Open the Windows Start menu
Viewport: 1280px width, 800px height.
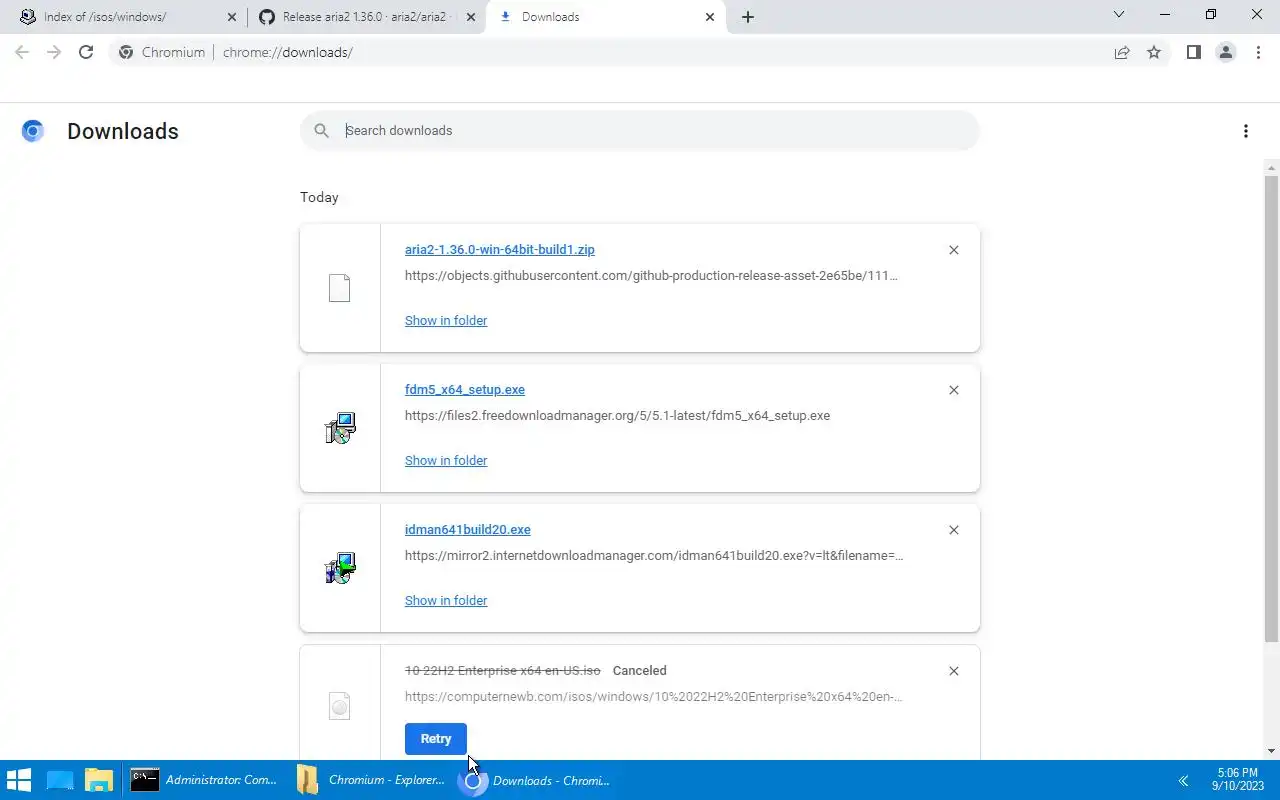pos(19,780)
